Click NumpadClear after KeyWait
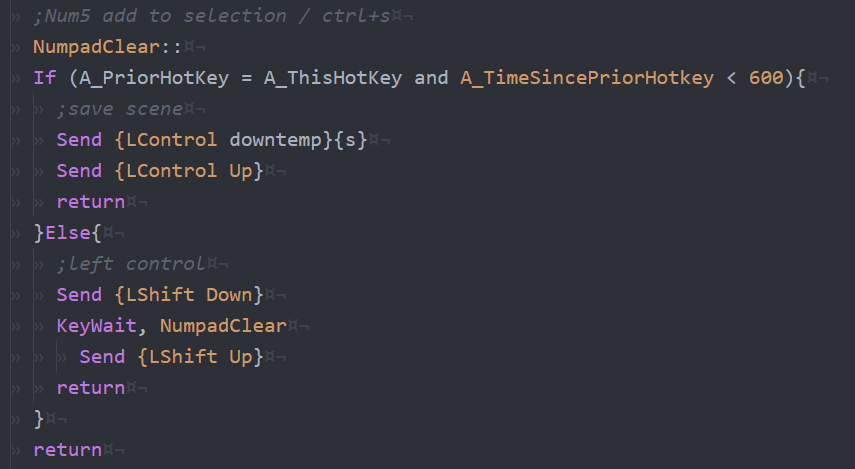Image resolution: width=855 pixels, height=469 pixels. coord(223,326)
